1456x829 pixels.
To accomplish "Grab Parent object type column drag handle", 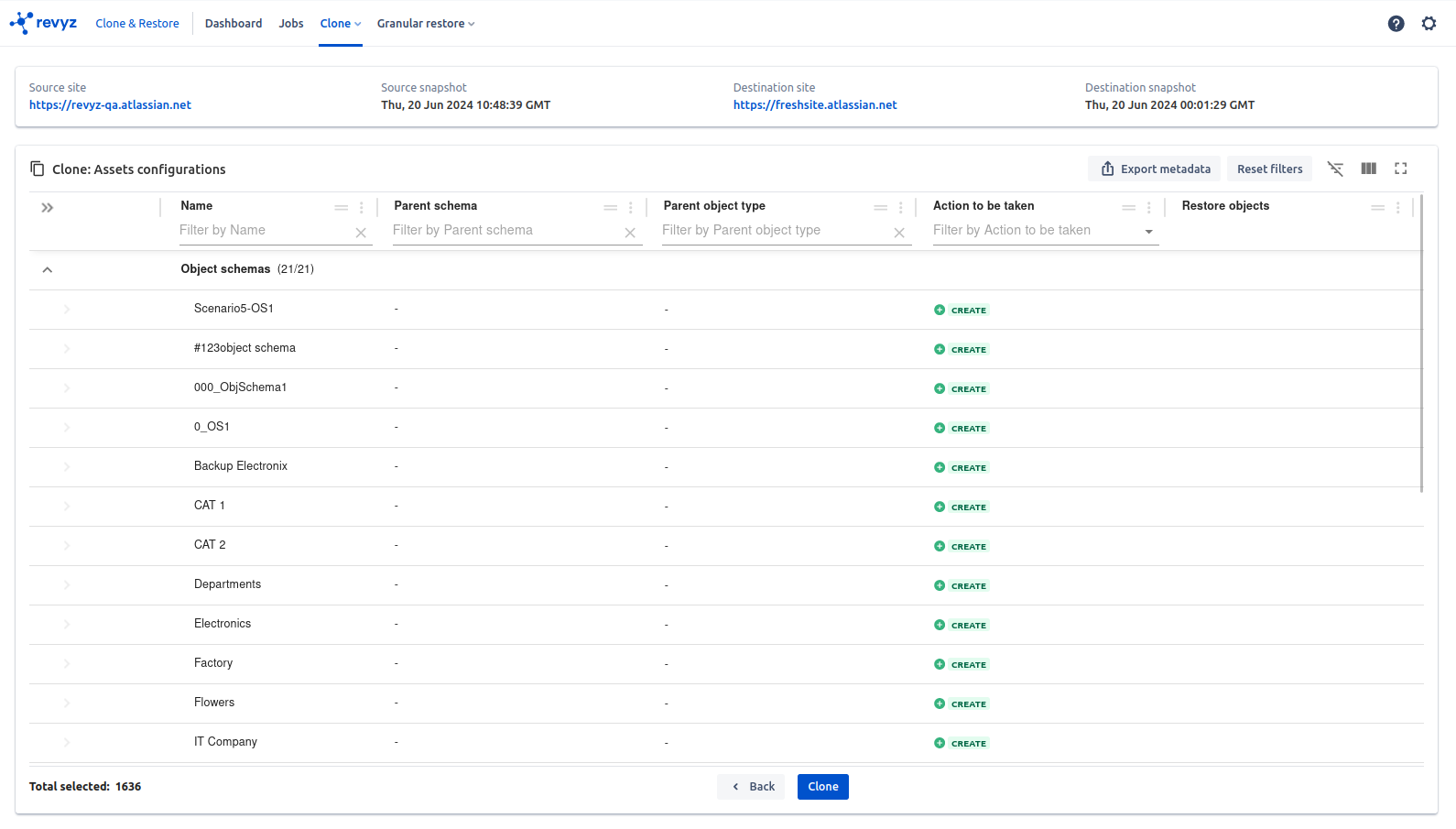I will pos(881,208).
